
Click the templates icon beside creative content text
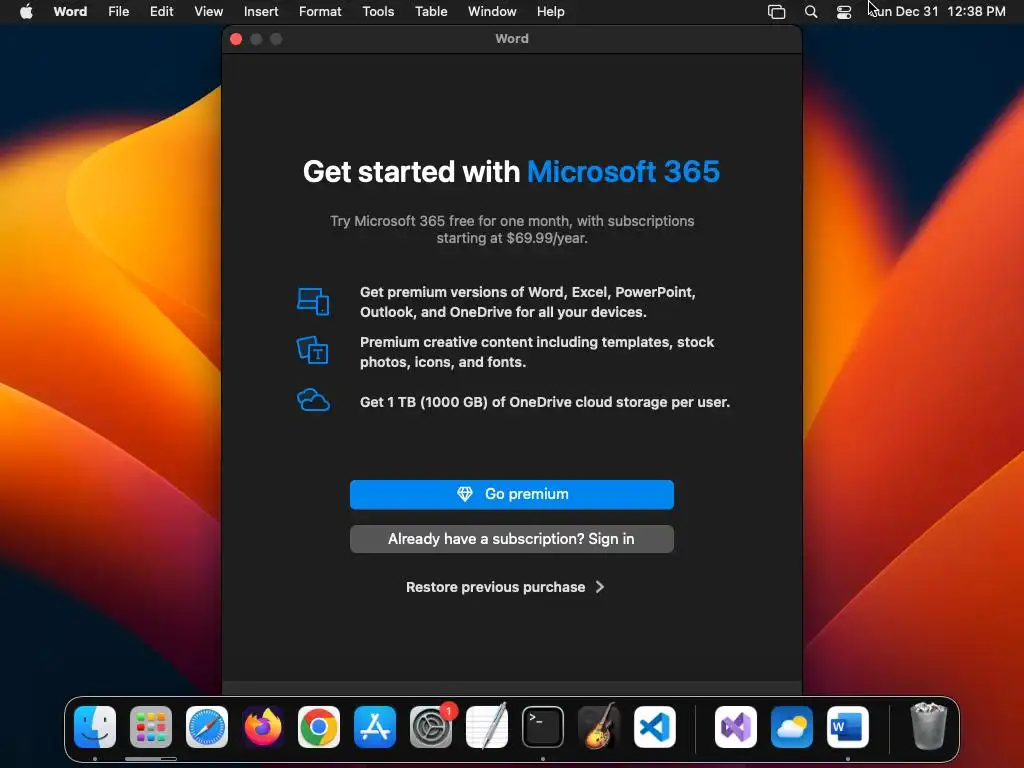pos(313,351)
